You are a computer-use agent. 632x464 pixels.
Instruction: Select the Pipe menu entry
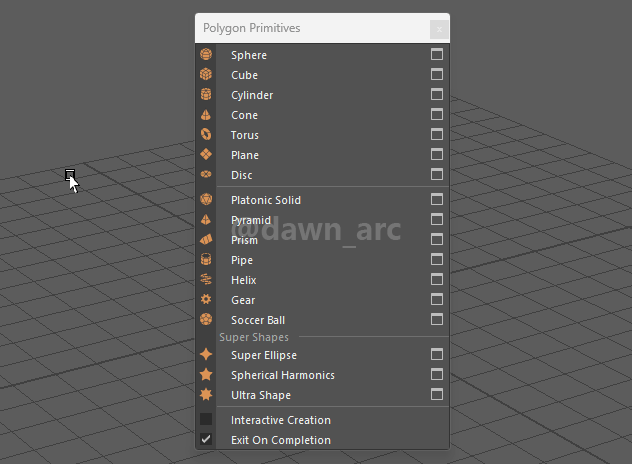click(242, 260)
